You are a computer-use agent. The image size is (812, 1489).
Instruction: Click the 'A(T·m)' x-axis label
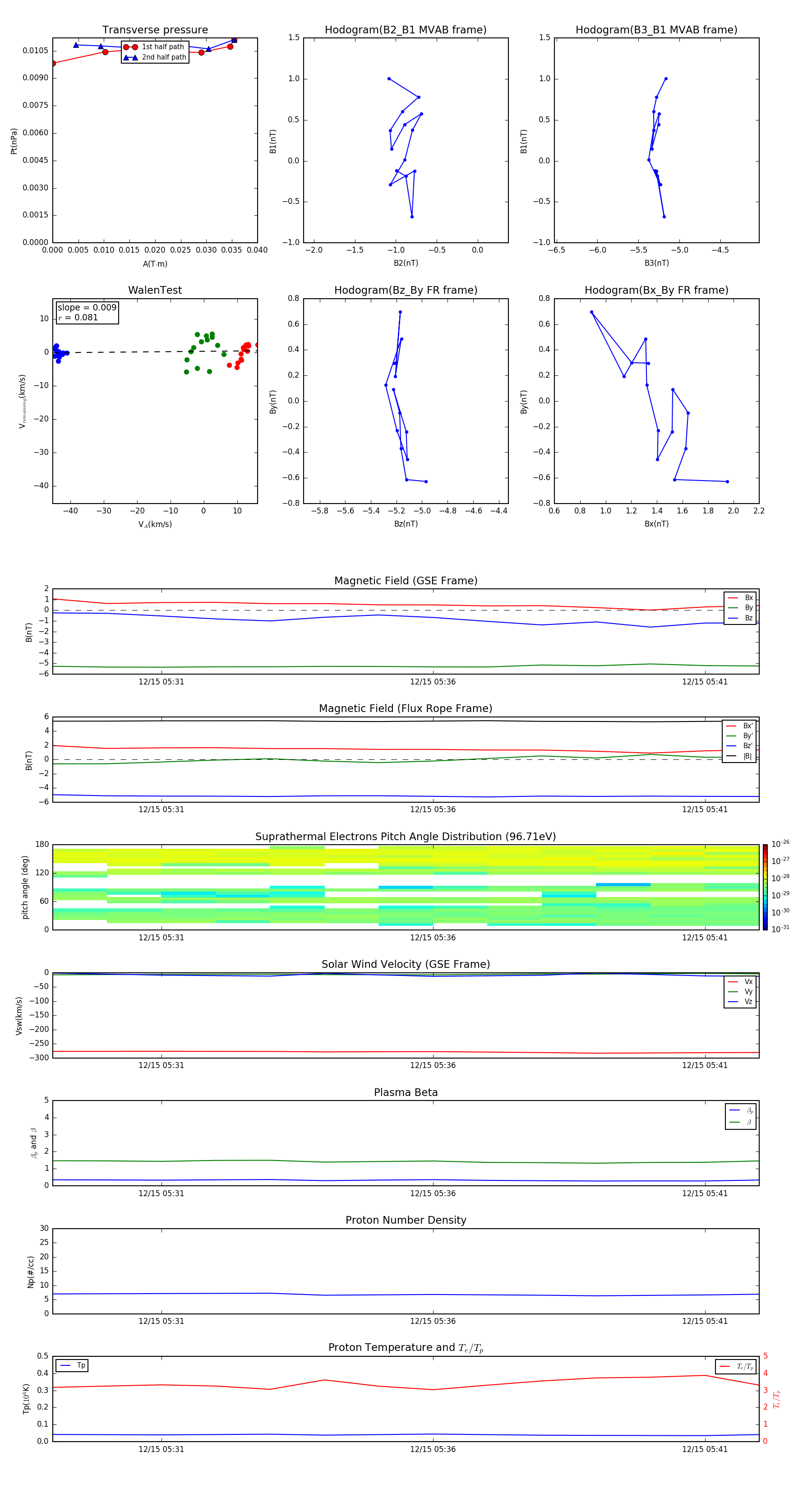[x=155, y=264]
